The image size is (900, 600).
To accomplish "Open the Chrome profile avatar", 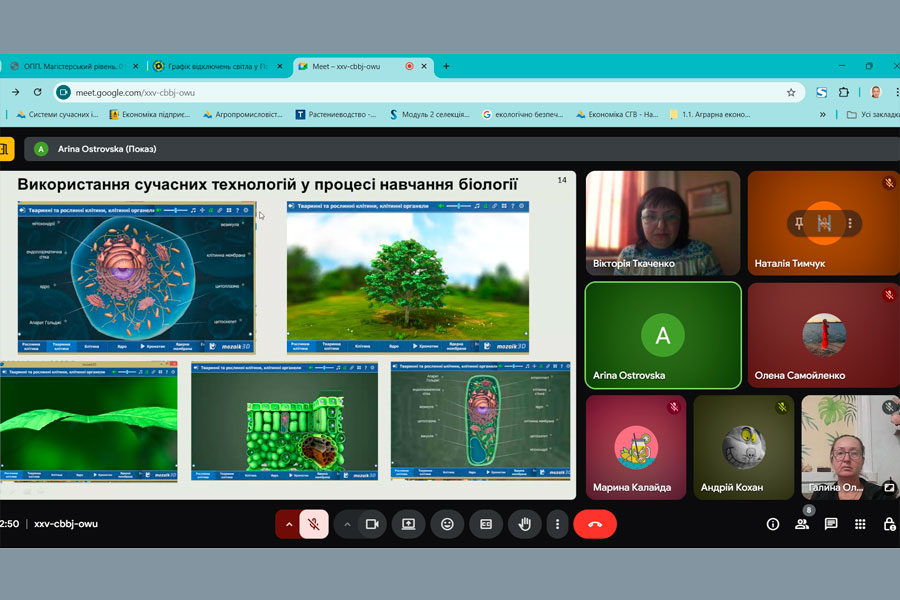I will [876, 92].
